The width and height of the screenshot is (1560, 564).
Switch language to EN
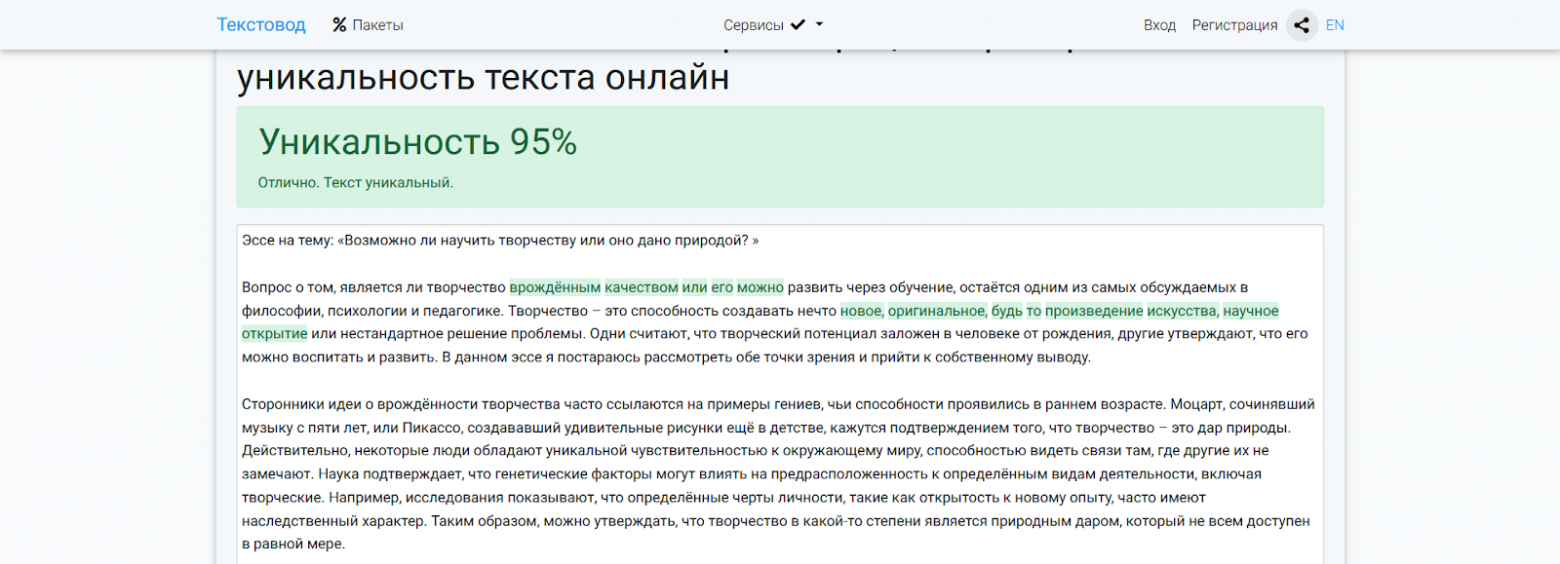[x=1335, y=25]
